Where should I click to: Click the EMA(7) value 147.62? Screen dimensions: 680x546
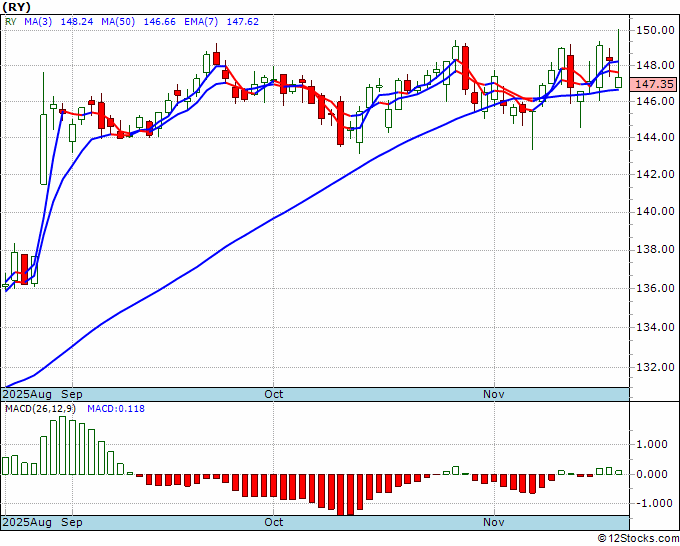coord(243,22)
